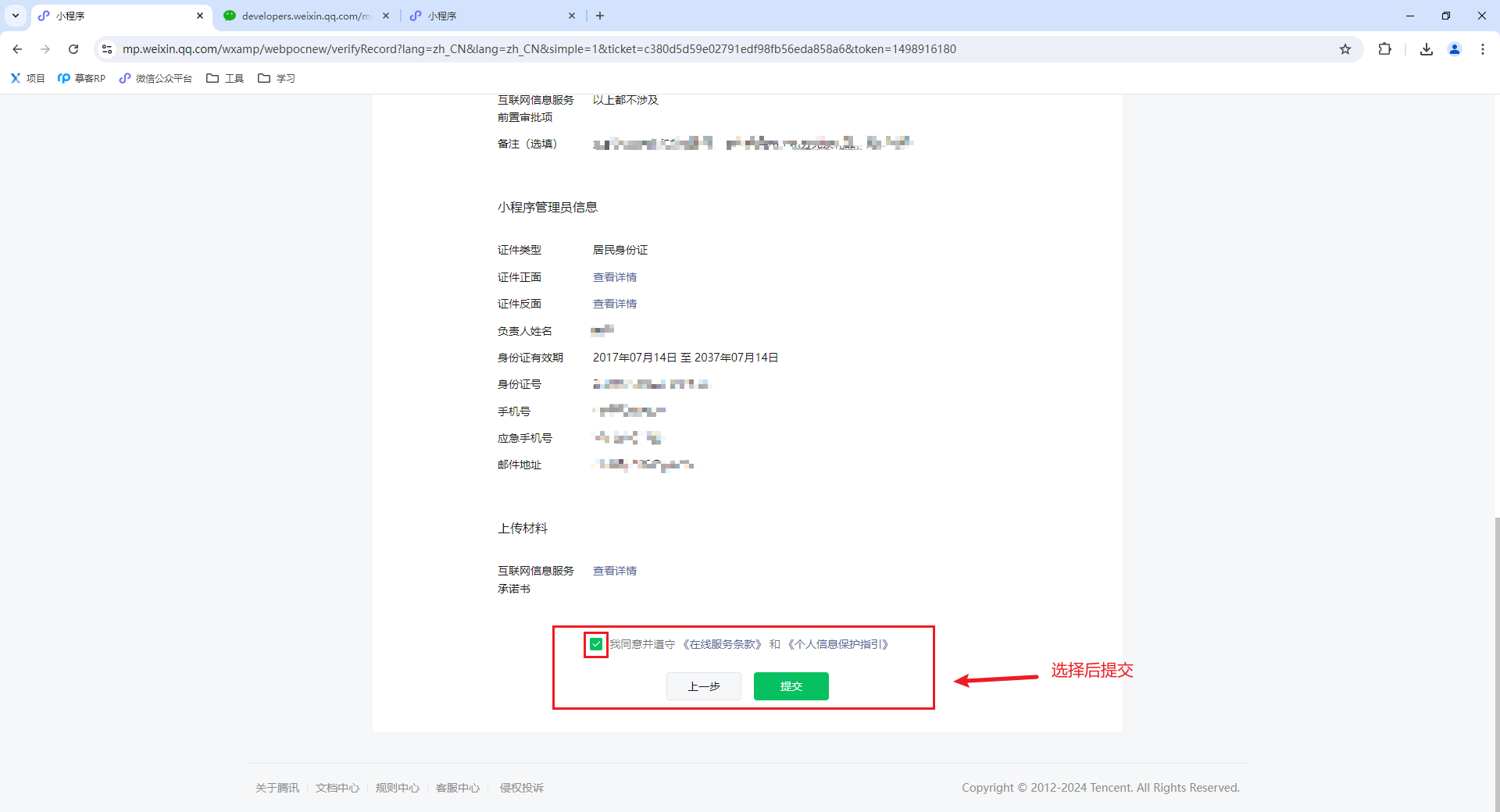Viewport: 1500px width, 812px height.
Task: Open the 工具 bookmark folder
Action: click(225, 78)
